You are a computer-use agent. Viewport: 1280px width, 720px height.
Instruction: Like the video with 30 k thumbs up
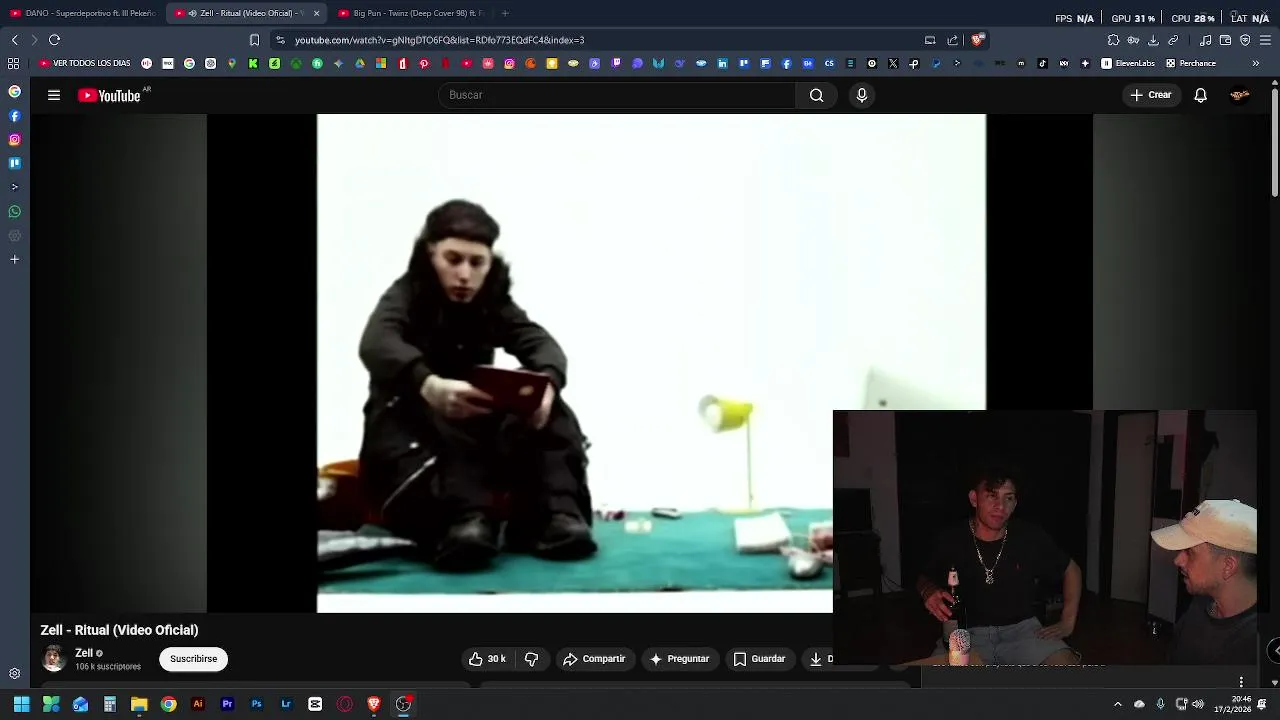pyautogui.click(x=488, y=659)
